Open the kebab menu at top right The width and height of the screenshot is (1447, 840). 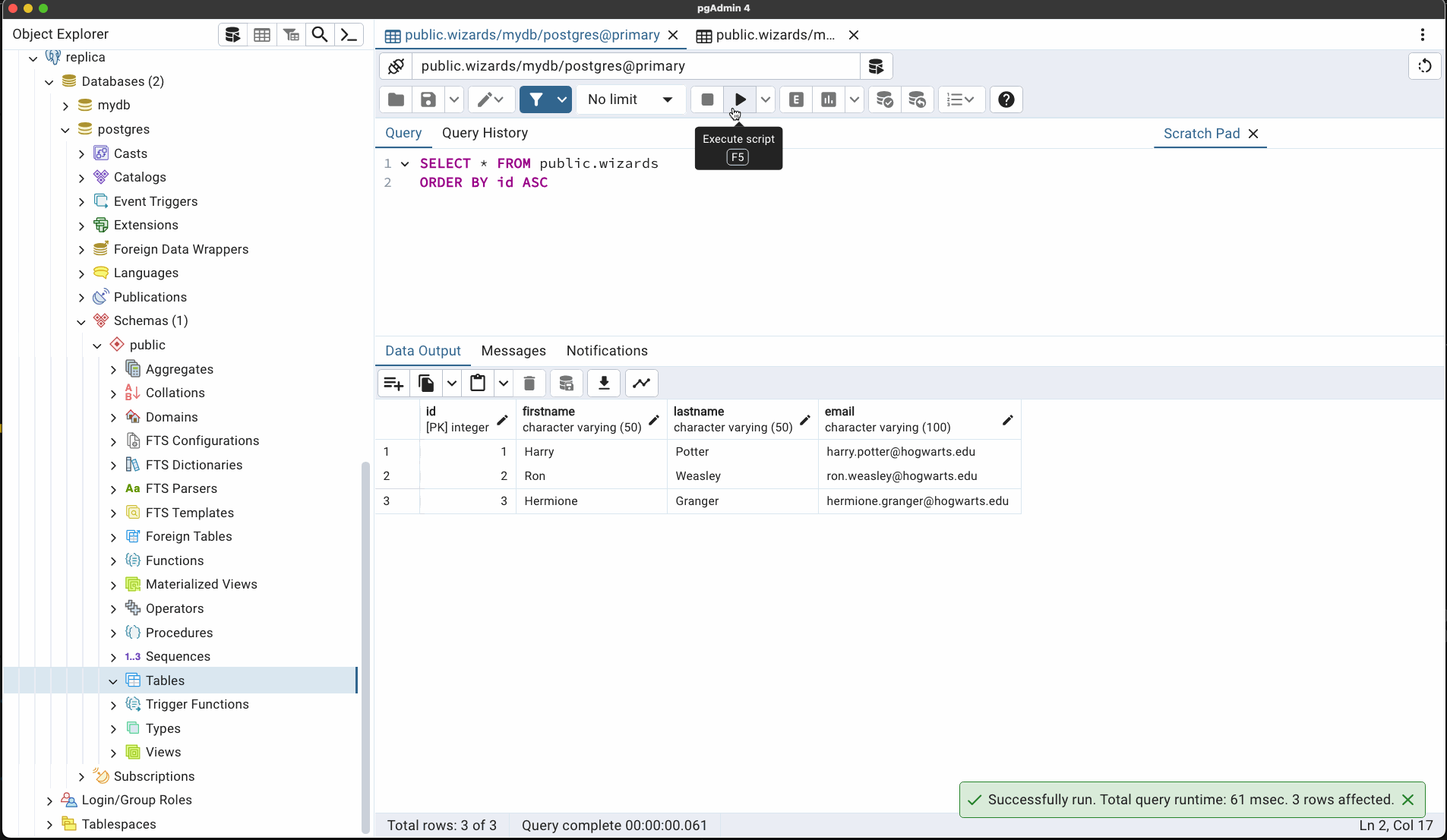[x=1423, y=35]
